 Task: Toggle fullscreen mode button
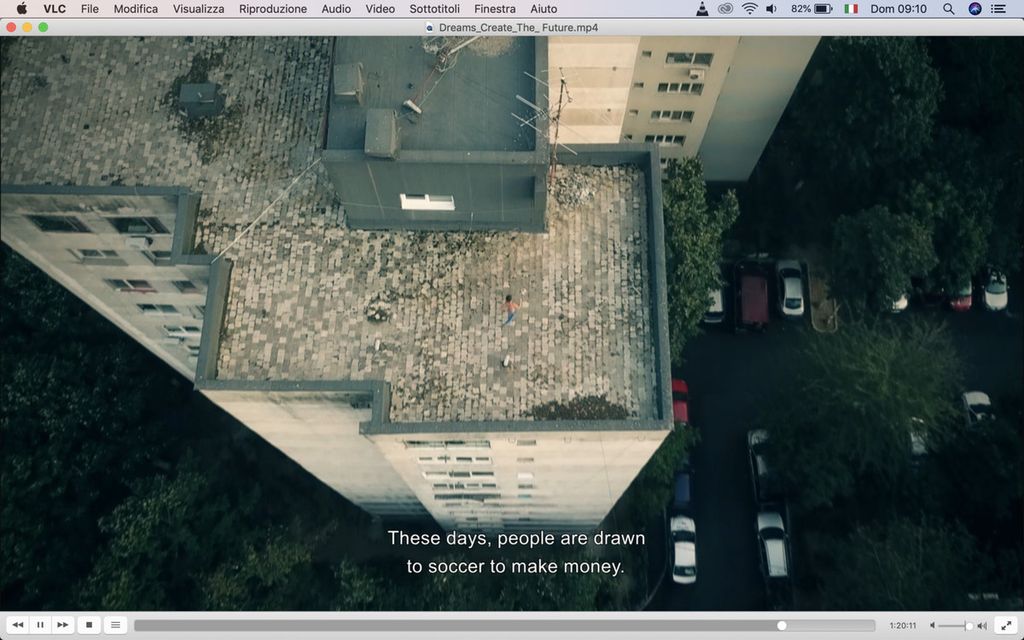point(1006,625)
